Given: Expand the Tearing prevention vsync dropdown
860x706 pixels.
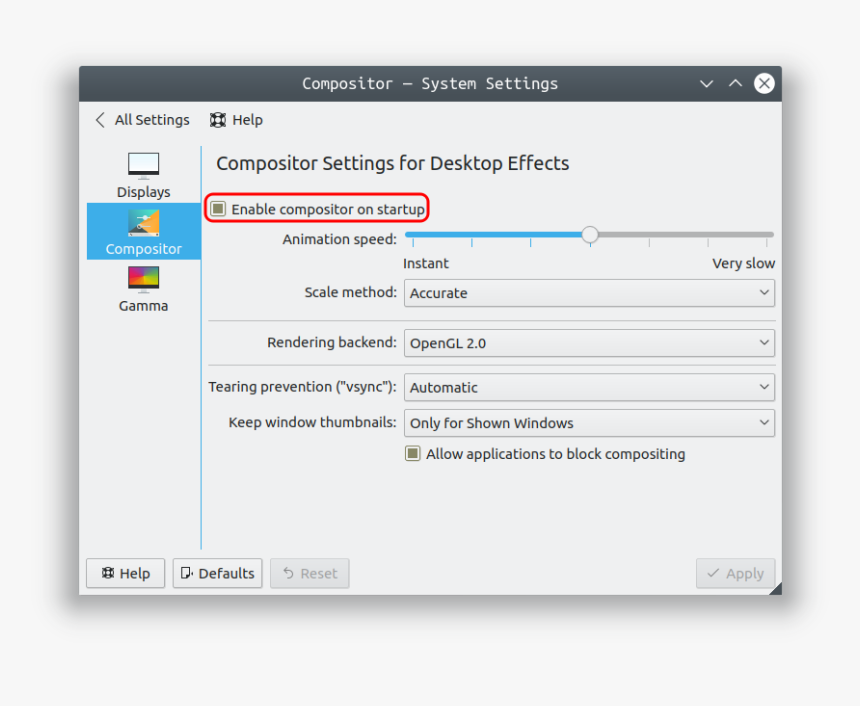Looking at the screenshot, I should (588, 387).
